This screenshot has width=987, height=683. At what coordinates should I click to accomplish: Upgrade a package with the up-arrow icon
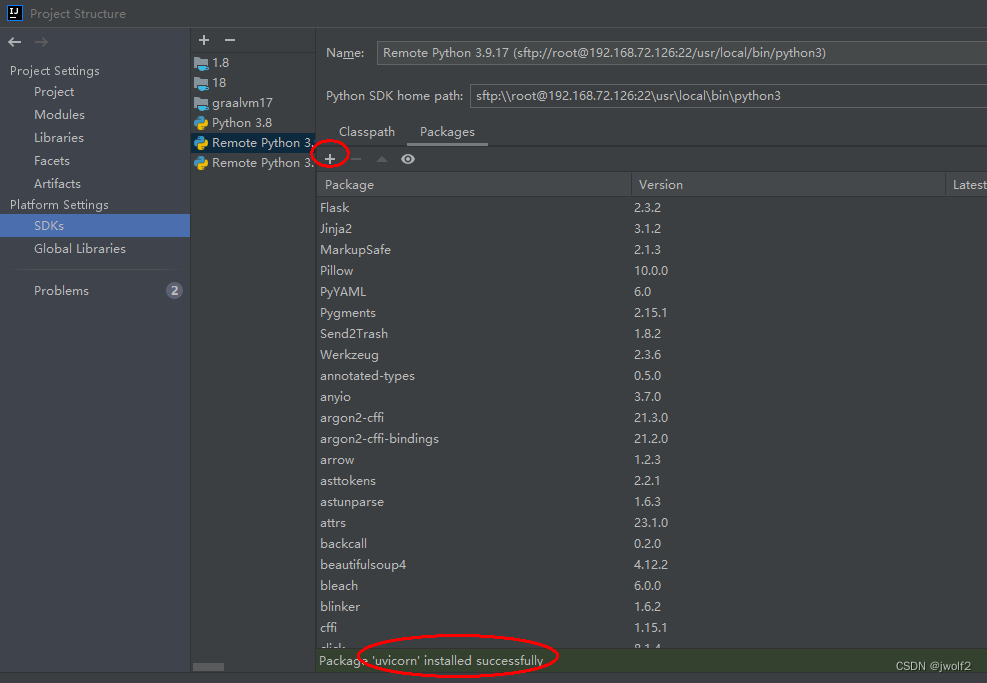[x=381, y=158]
